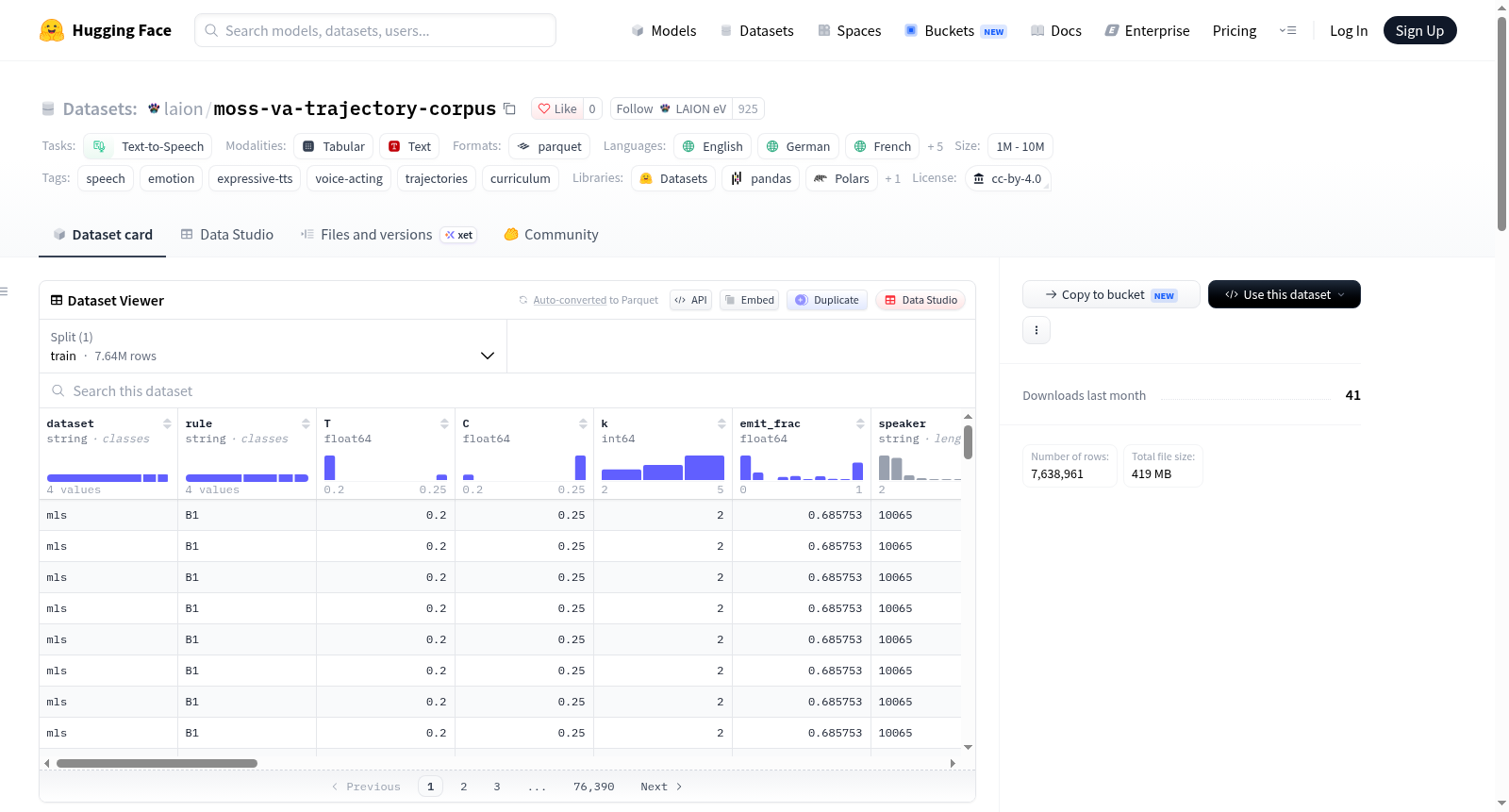1509x812 pixels.
Task: Open the cc-by-4.0 license tag
Action: pos(1008,178)
